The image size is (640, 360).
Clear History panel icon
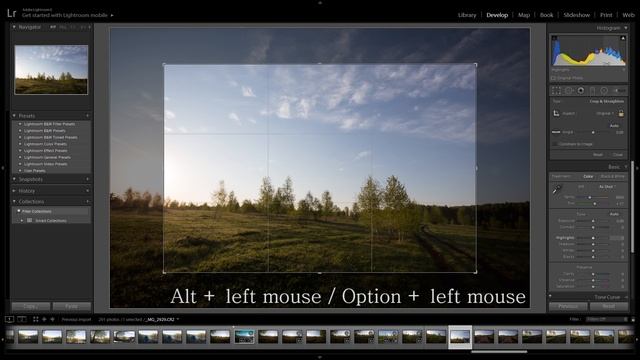point(87,191)
